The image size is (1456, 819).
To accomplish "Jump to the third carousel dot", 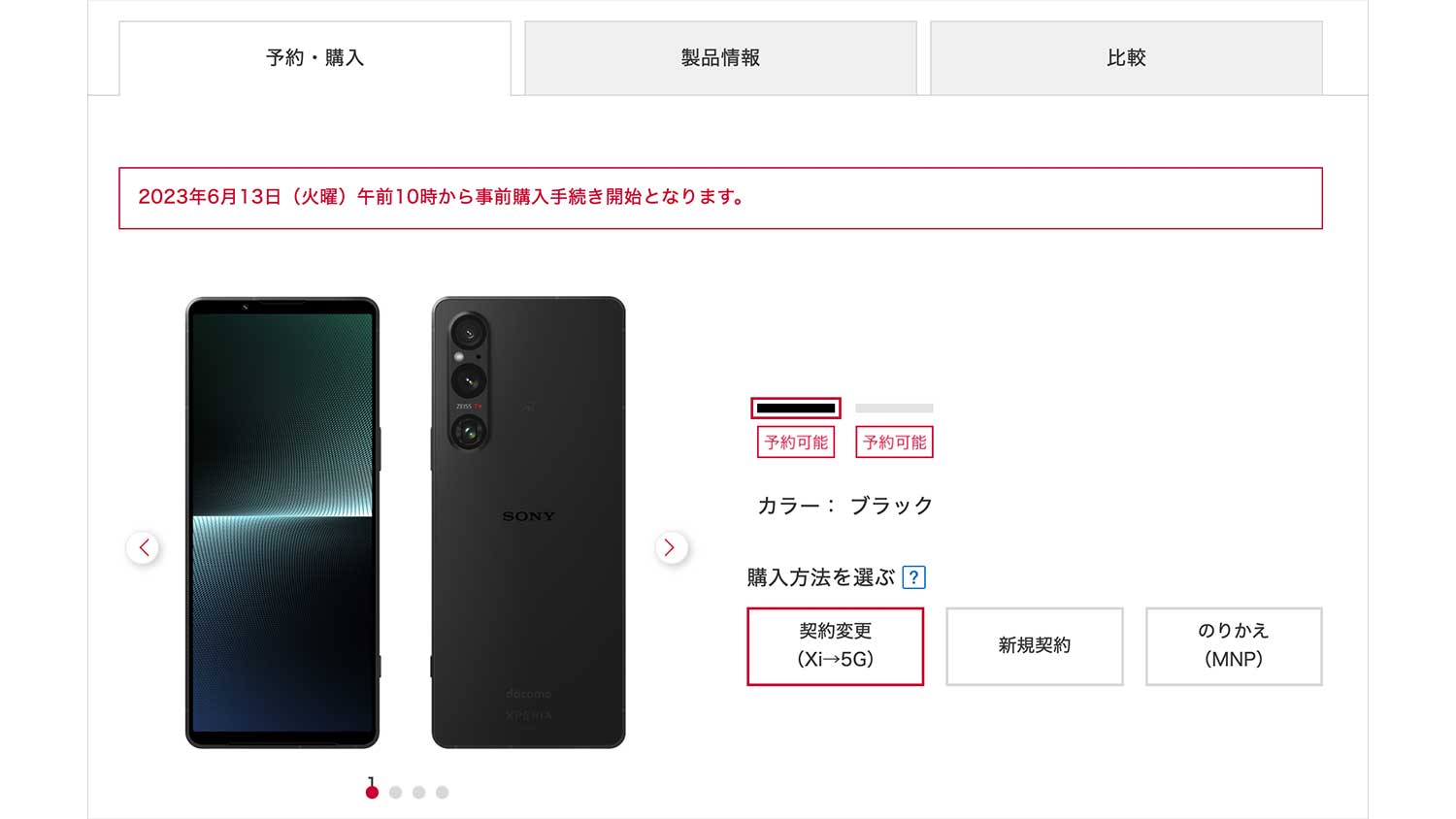I will (418, 792).
